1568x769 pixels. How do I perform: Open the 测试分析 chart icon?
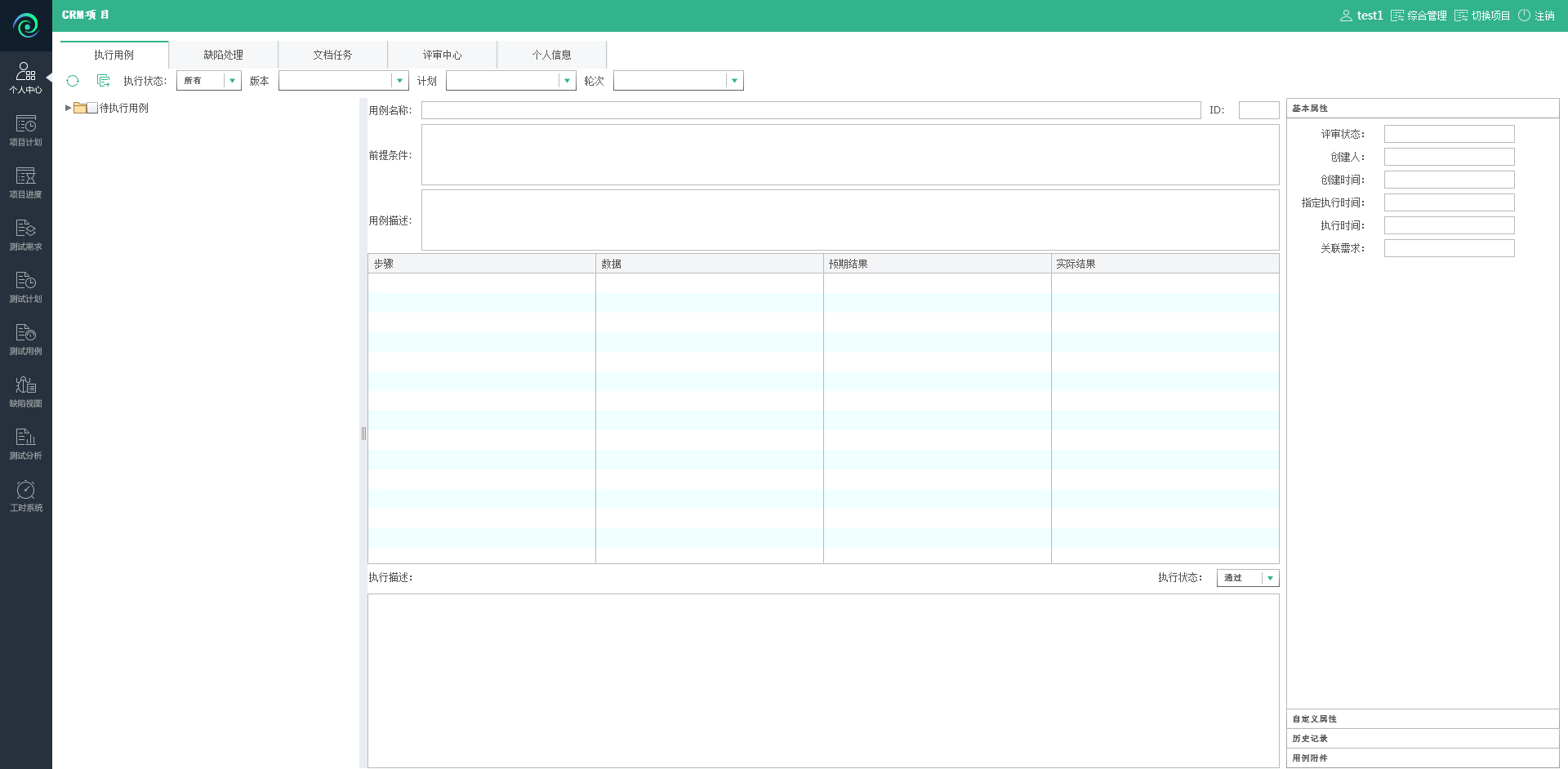pos(25,444)
